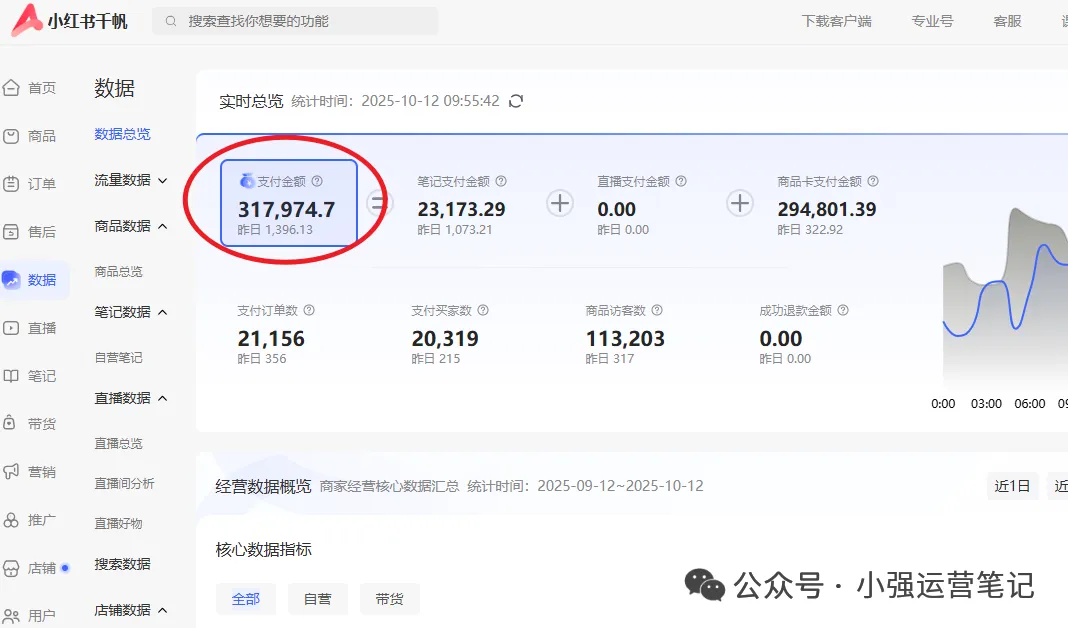1068x628 pixels.
Task: Collapse the 商品数据 section
Action: pyautogui.click(x=163, y=227)
